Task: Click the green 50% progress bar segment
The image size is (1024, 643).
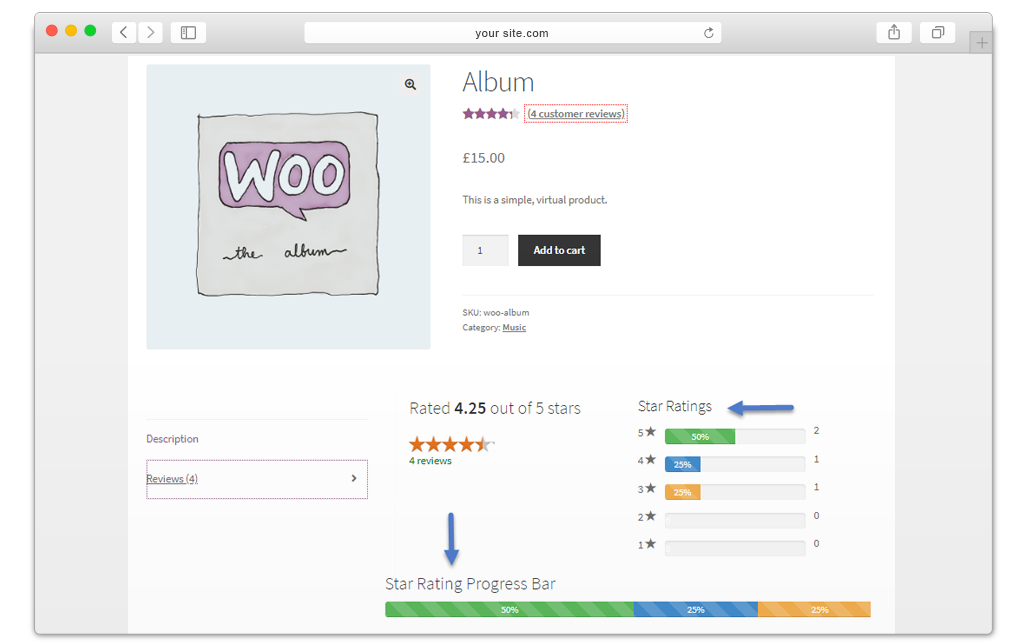Action: 509,610
